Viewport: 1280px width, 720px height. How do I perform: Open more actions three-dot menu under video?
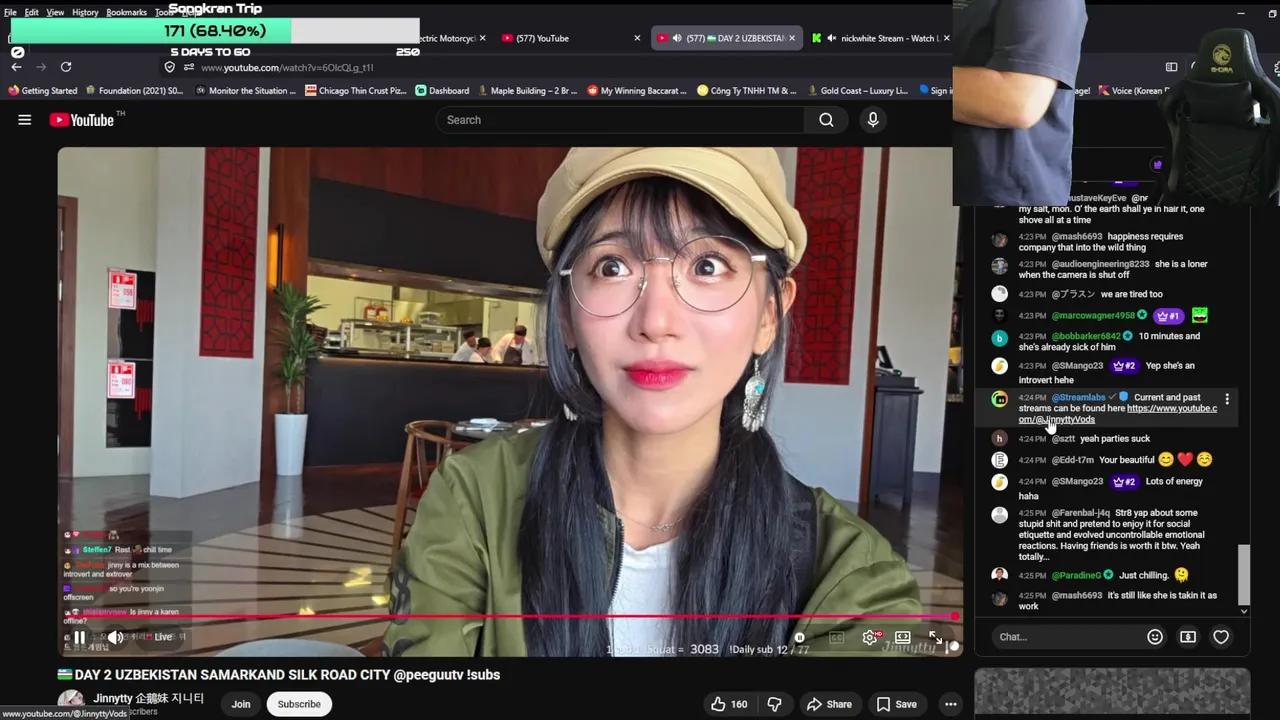pyautogui.click(x=951, y=704)
